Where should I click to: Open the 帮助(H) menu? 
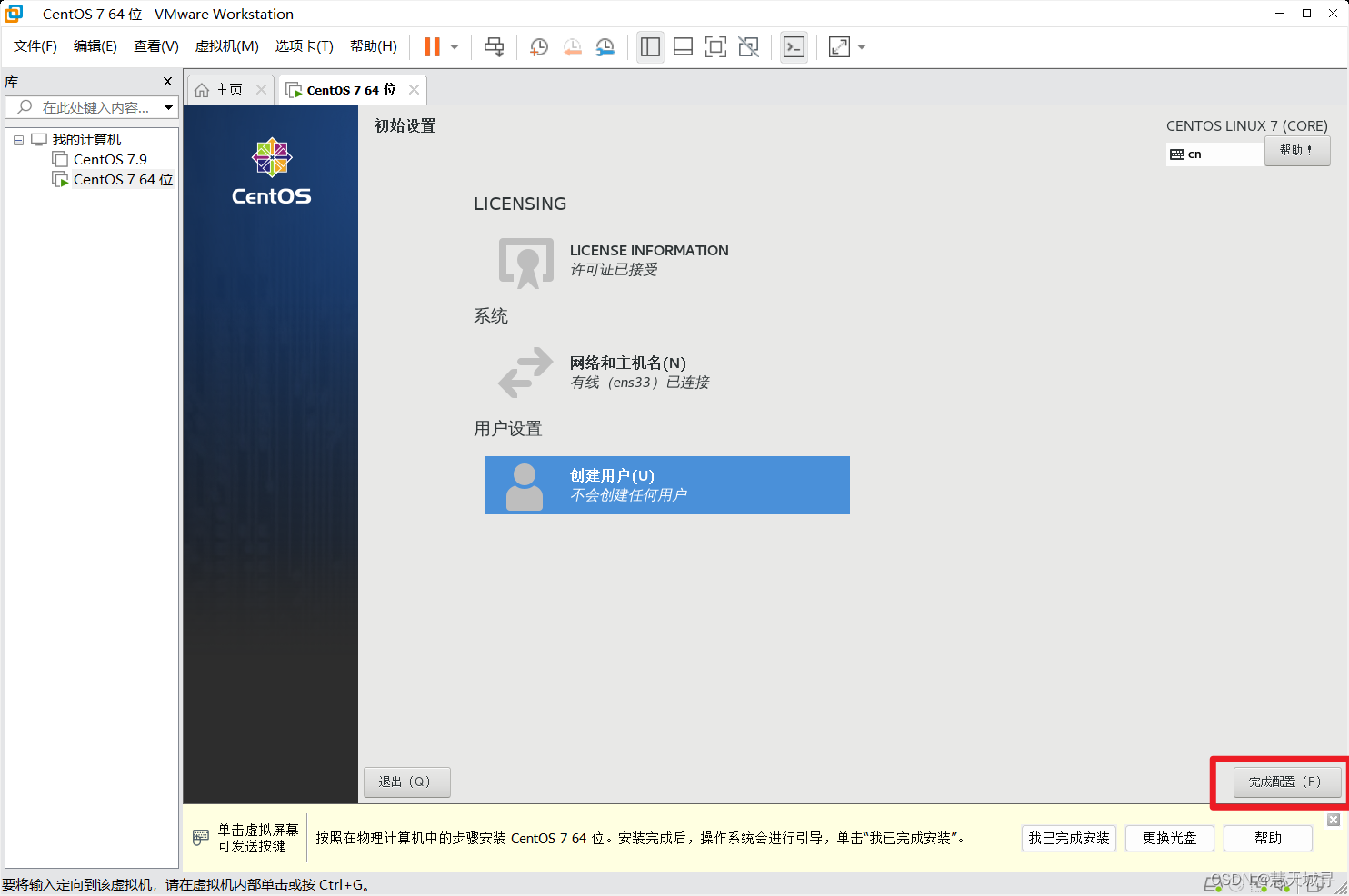point(374,46)
